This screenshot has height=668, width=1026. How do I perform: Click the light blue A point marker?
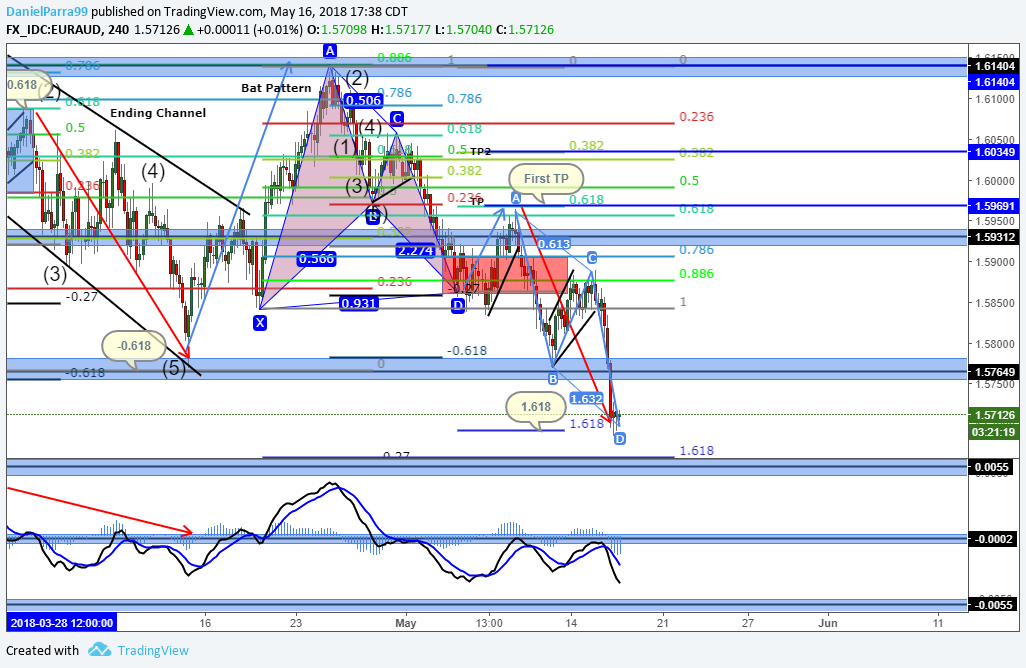(516, 198)
